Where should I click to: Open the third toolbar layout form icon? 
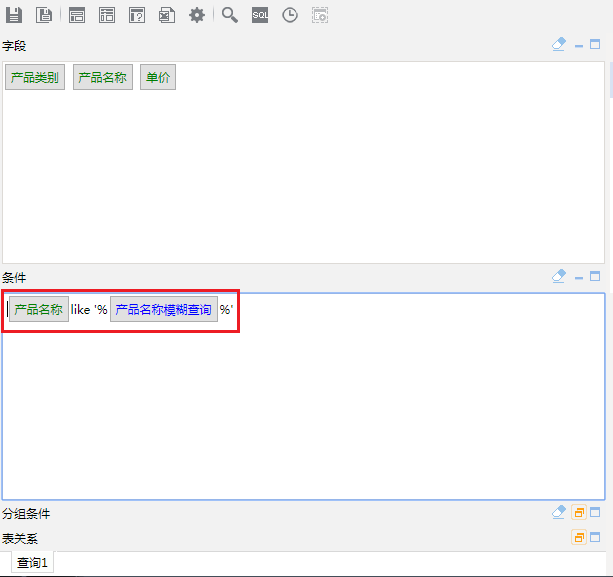pyautogui.click(x=77, y=15)
